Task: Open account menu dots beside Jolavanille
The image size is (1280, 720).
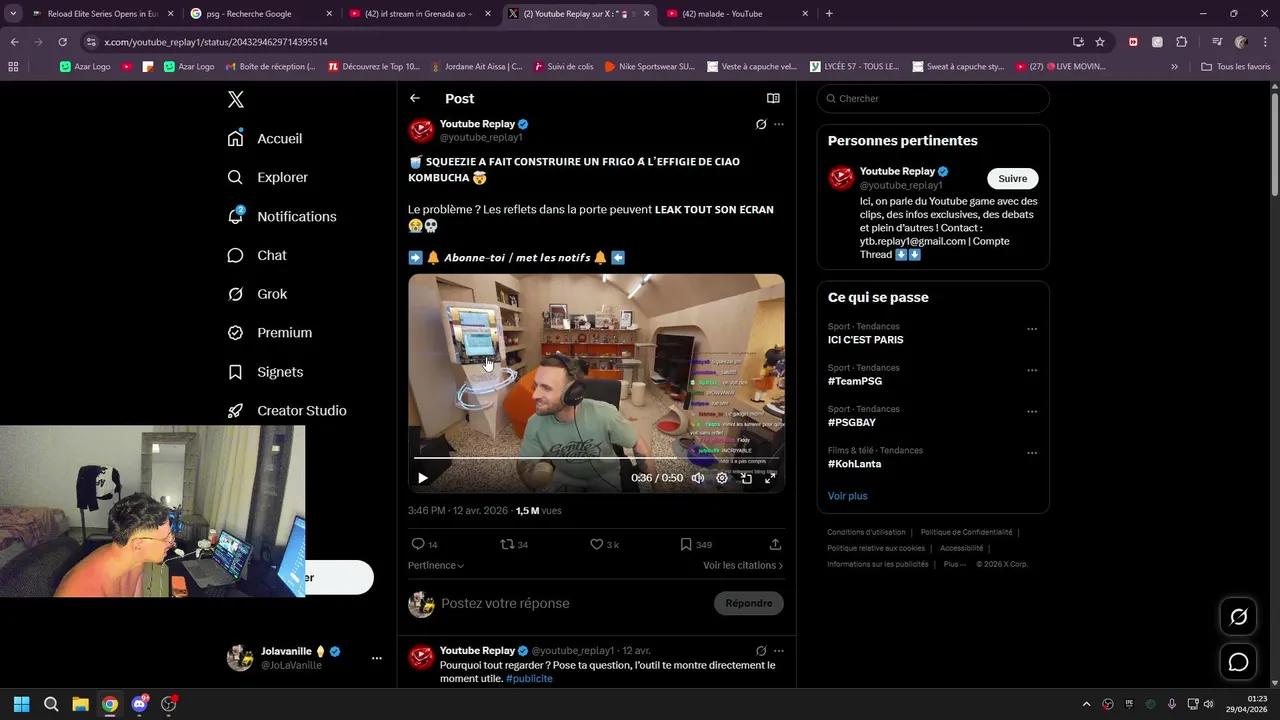Action: [x=377, y=658]
